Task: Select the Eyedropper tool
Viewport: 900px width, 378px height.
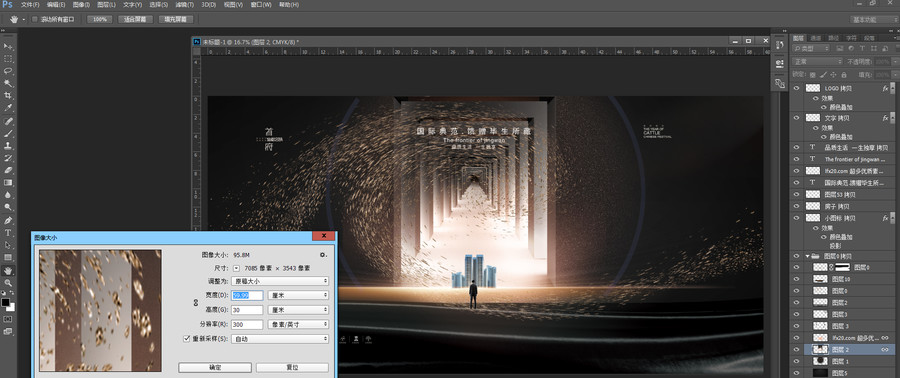Action: (8, 108)
